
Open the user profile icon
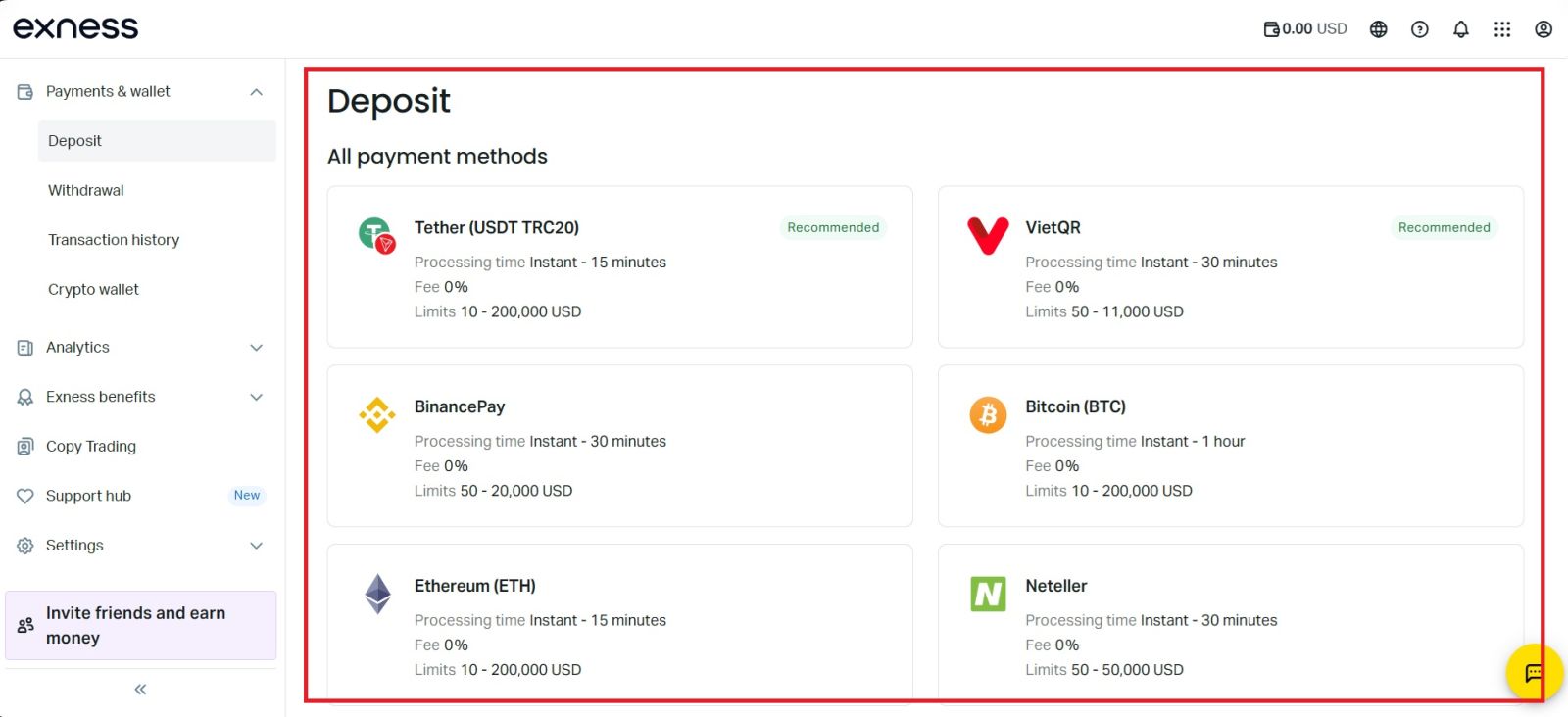1543,29
